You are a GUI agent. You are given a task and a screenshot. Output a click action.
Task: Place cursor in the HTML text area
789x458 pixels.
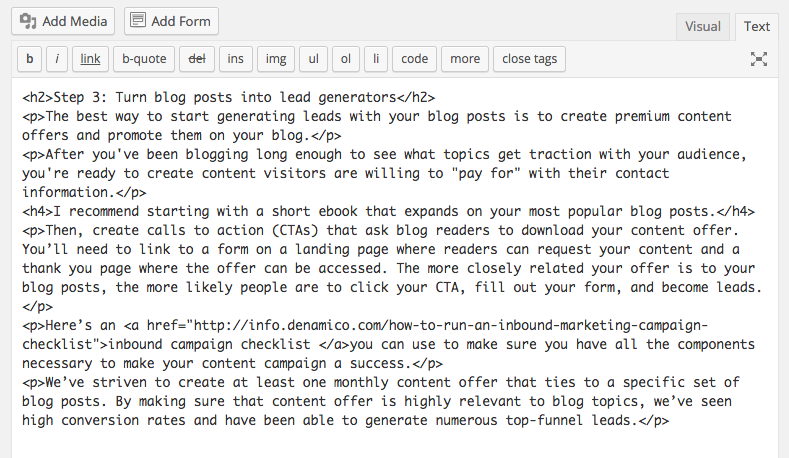[x=395, y=267]
